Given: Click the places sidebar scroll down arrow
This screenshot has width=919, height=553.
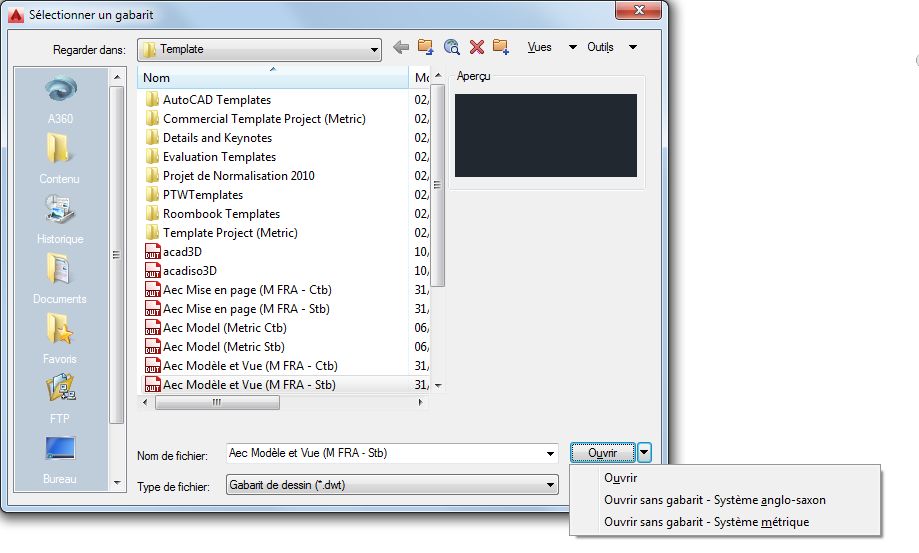Looking at the screenshot, I should pos(117,483).
